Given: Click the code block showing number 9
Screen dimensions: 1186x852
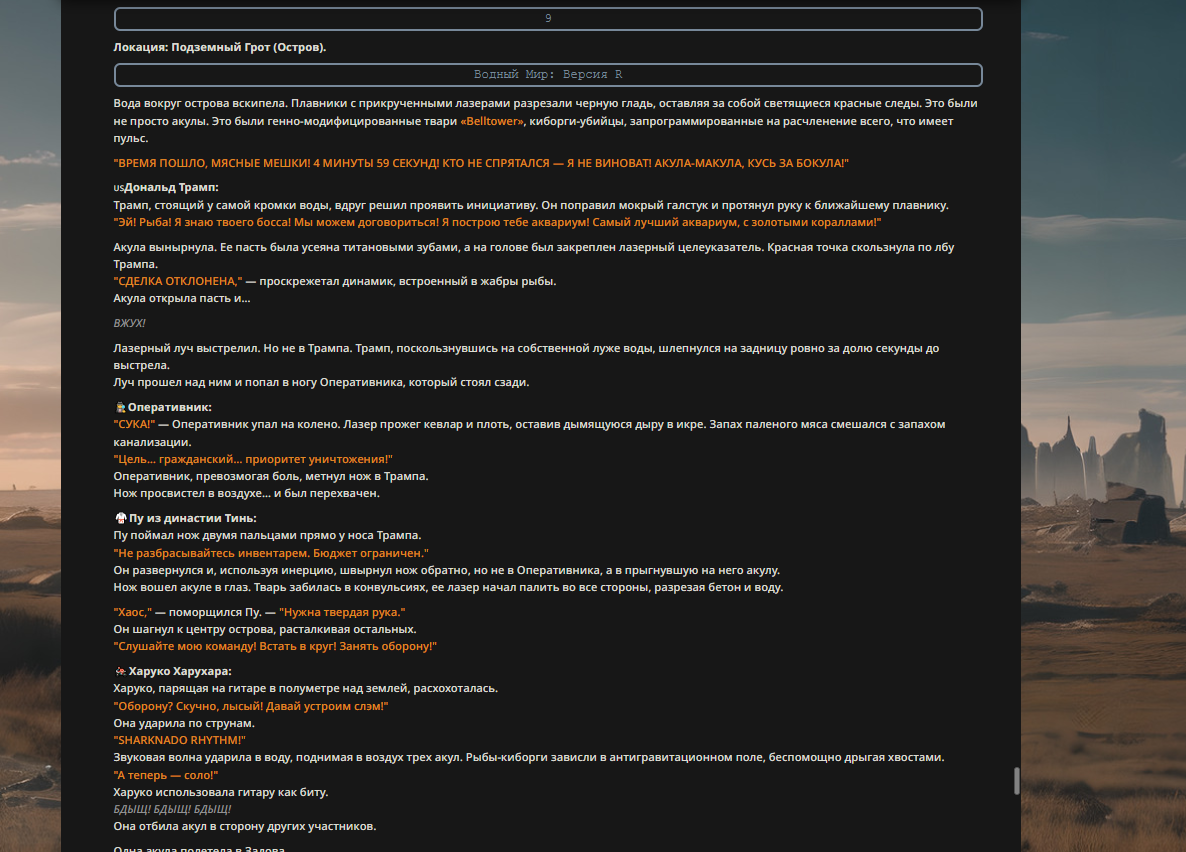Looking at the screenshot, I should [548, 19].
